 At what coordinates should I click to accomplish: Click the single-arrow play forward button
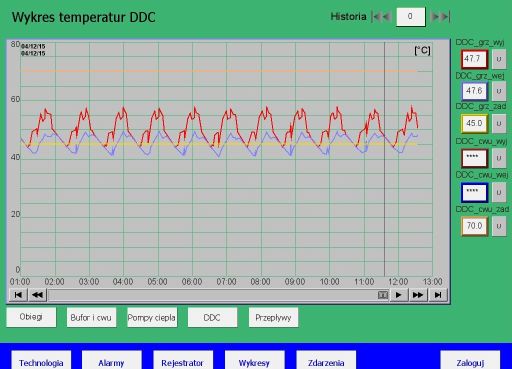(398, 295)
